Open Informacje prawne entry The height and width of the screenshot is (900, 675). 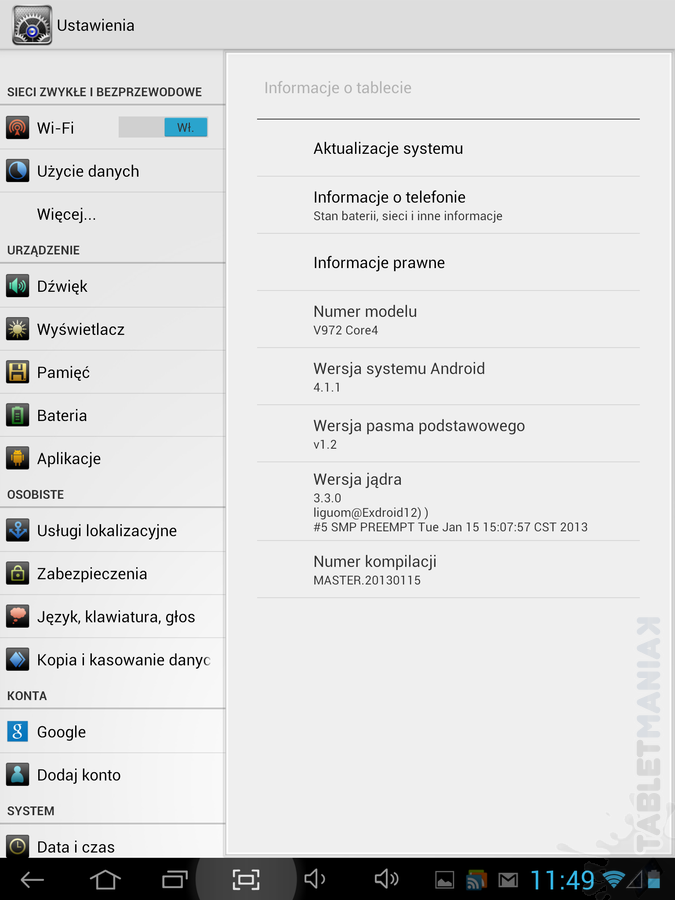coord(448,262)
